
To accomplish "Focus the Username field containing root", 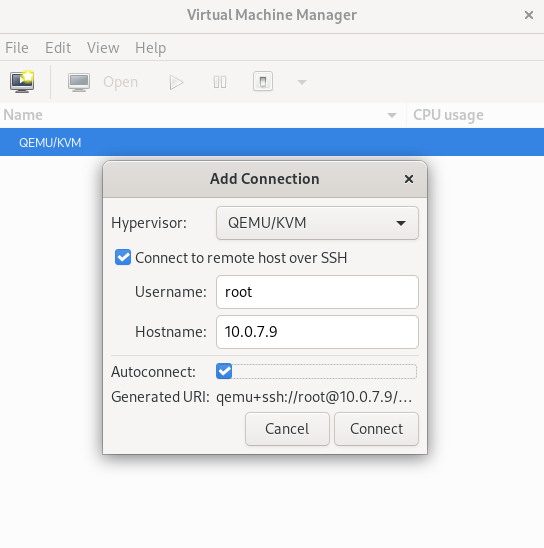I will coord(317,292).
